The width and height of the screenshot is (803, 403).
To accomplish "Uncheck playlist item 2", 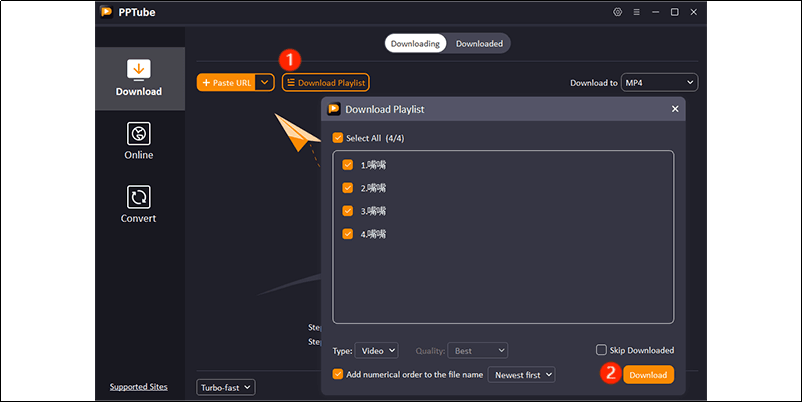I will click(348, 188).
